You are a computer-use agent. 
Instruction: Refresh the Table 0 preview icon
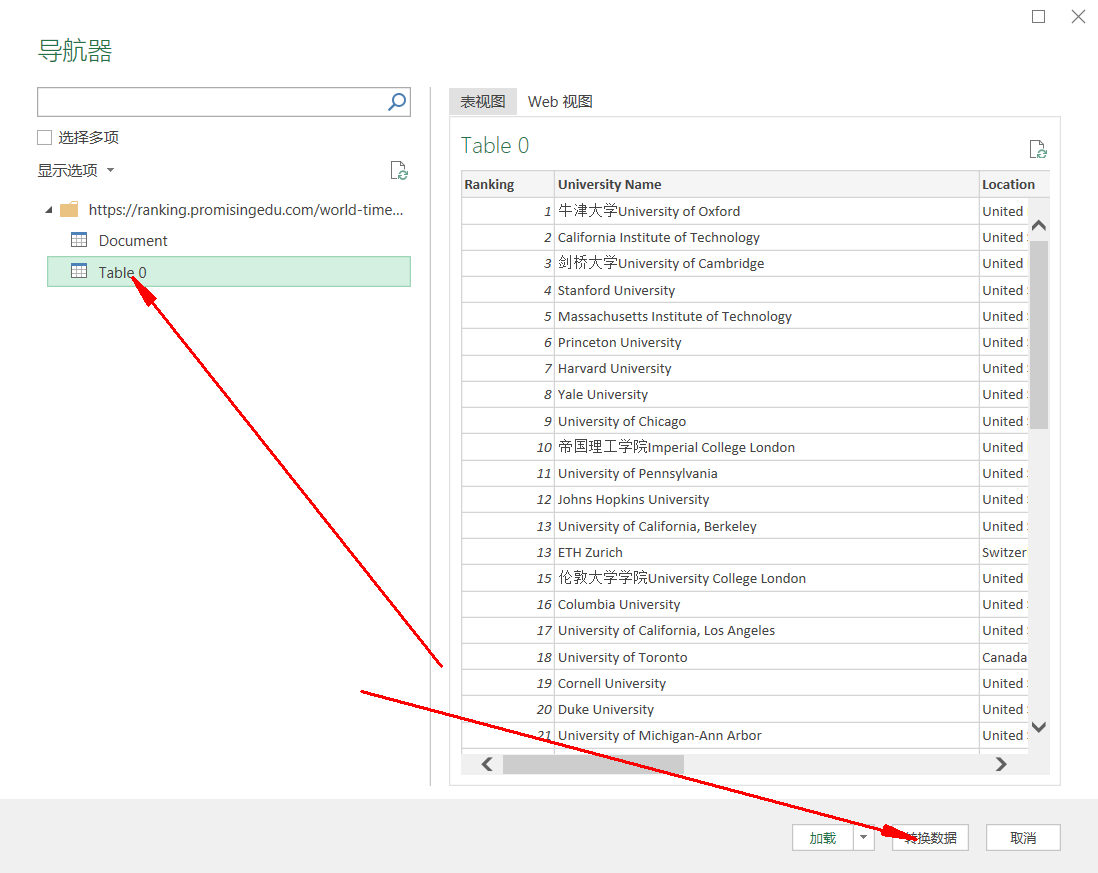pos(1038,149)
